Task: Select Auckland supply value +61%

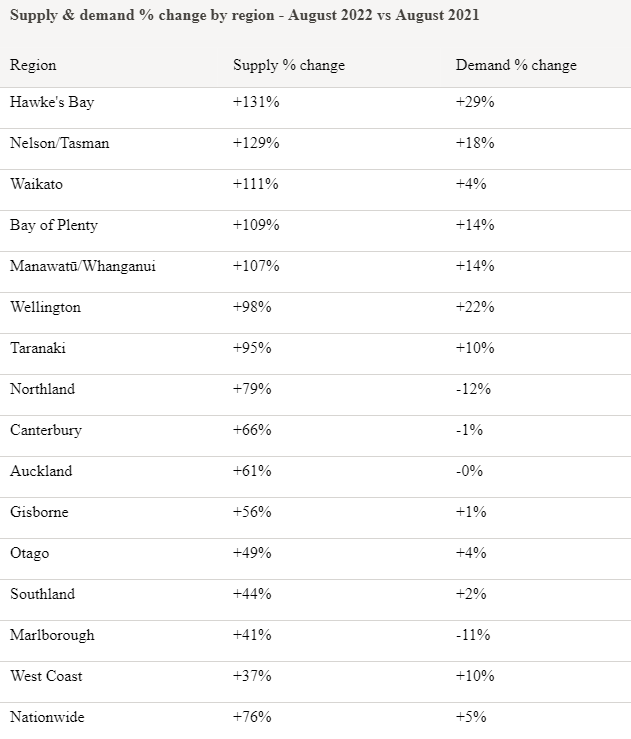Action: pos(252,471)
